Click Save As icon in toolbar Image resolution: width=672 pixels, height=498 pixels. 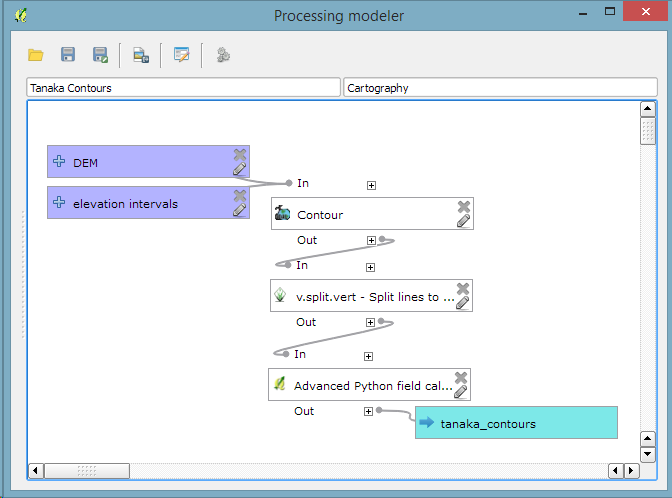click(100, 55)
